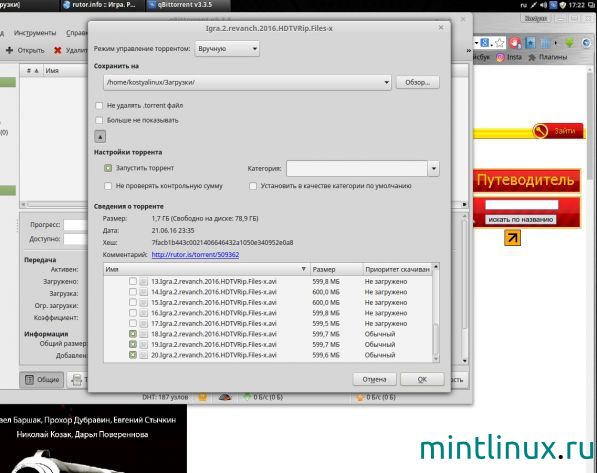597x473 pixels.
Task: Click the red X Delete icon in qBittorrent toolbar
Action: click(x=57, y=50)
